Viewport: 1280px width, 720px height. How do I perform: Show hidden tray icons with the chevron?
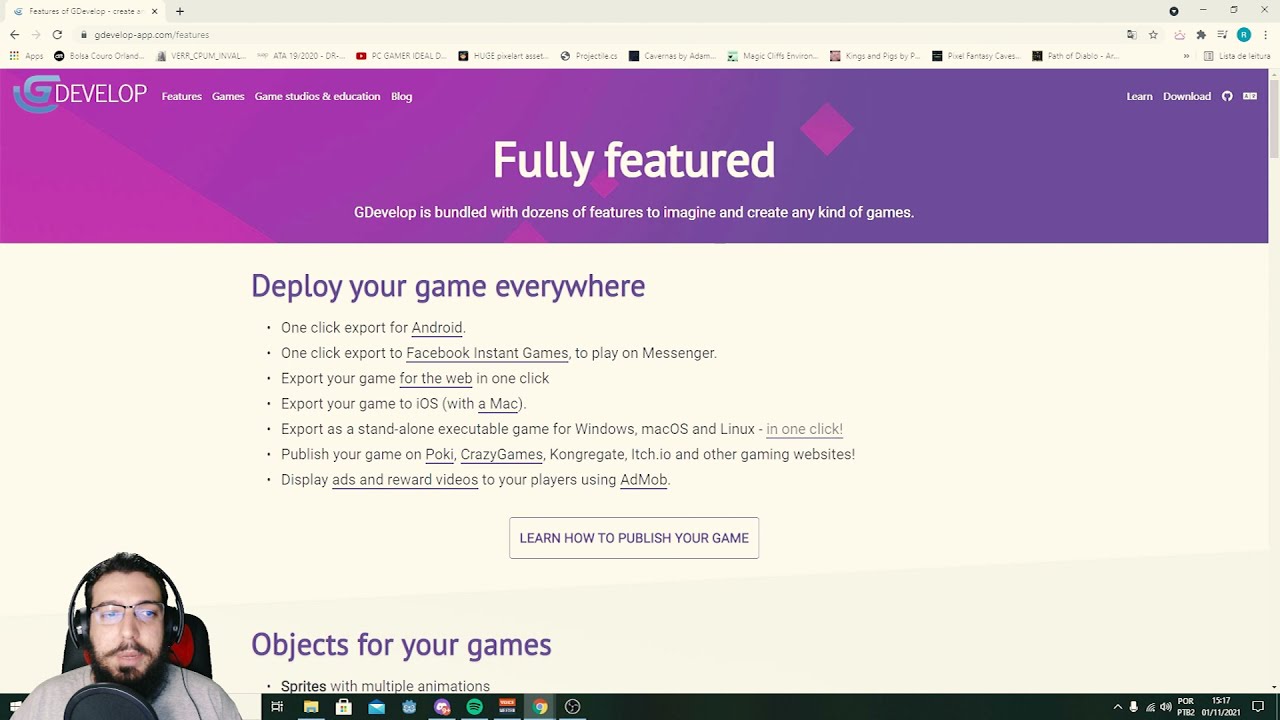point(1118,707)
